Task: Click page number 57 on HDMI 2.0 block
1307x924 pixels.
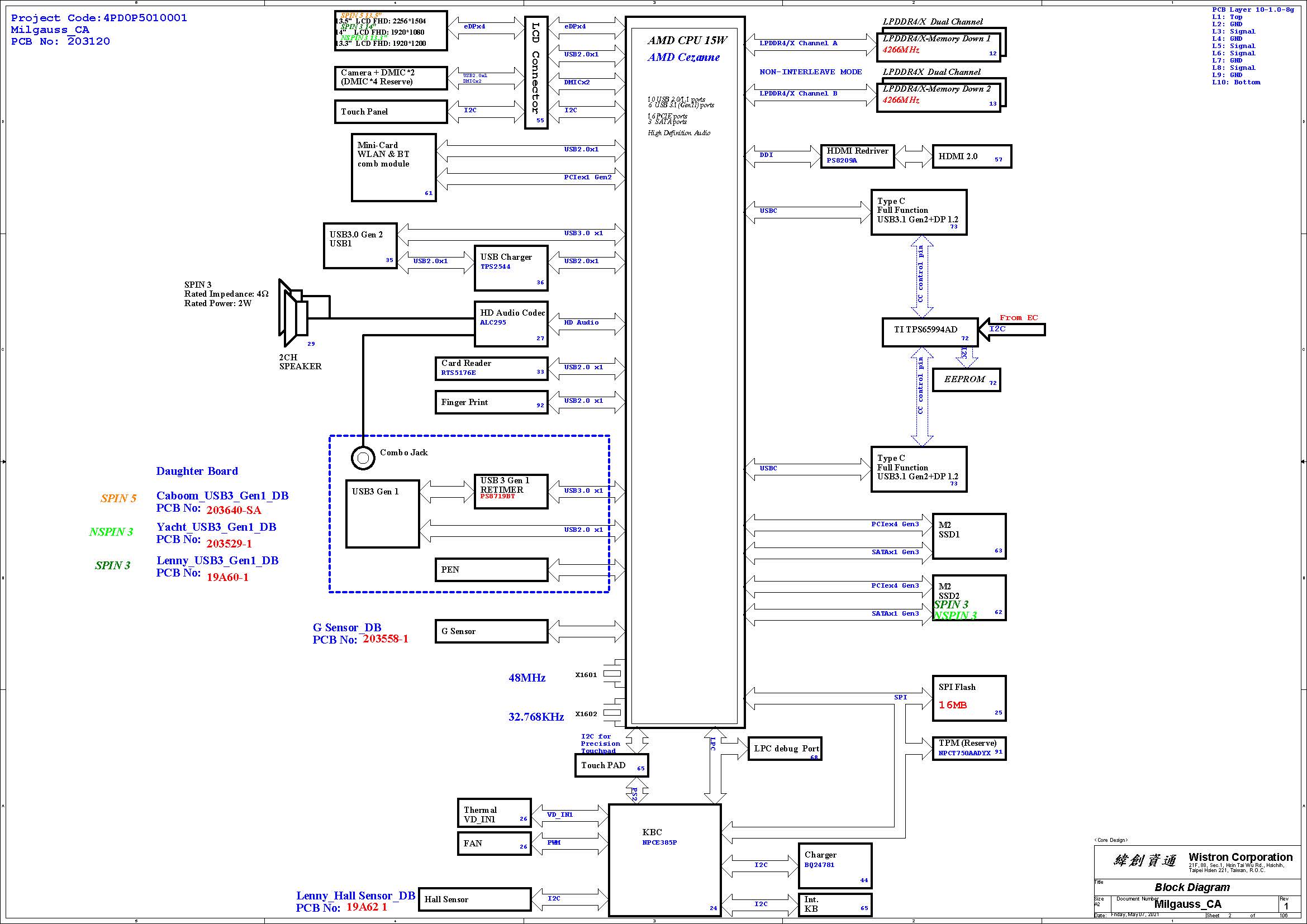Action: 998,160
